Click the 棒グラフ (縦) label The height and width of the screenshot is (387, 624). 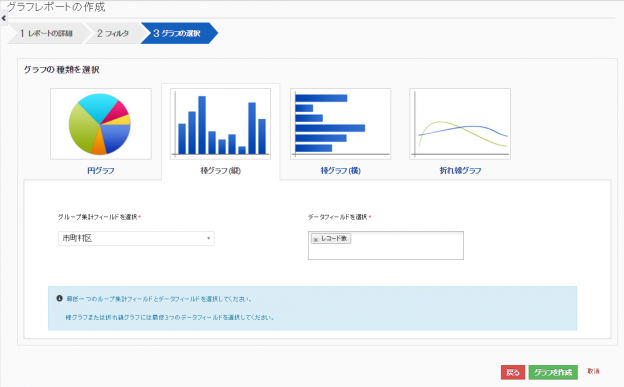point(220,170)
